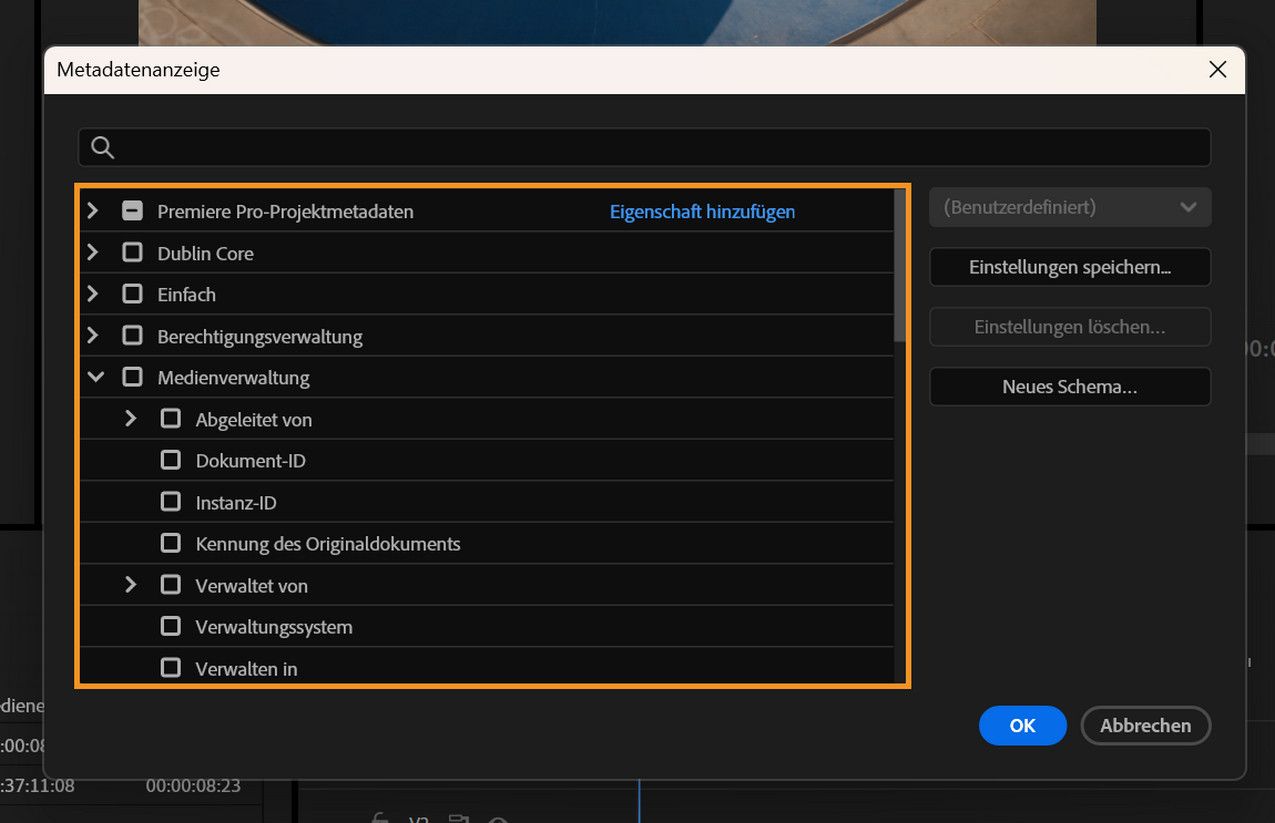This screenshot has height=823, width=1275.
Task: Enable the Einfach metadata checkbox
Action: coord(132,294)
